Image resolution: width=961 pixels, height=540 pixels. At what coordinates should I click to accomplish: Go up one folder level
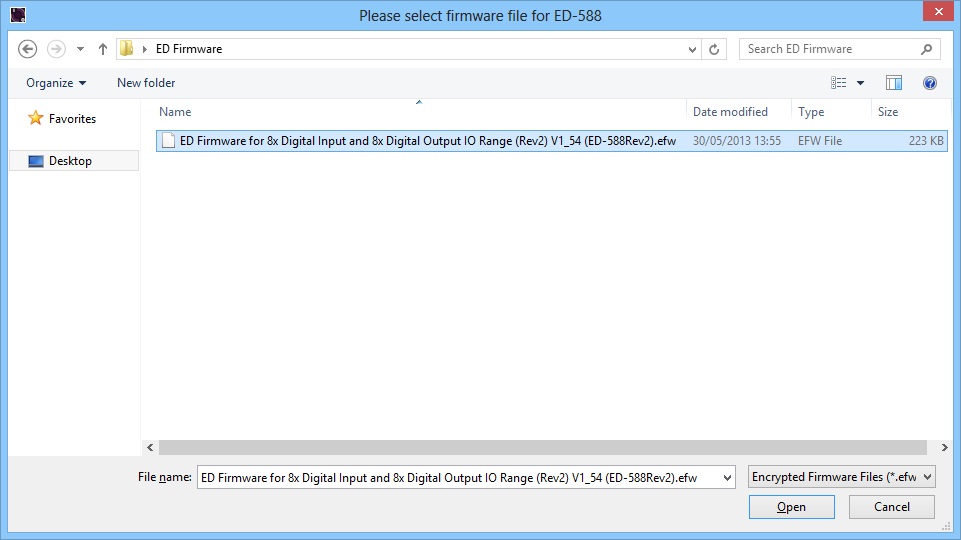pos(103,49)
